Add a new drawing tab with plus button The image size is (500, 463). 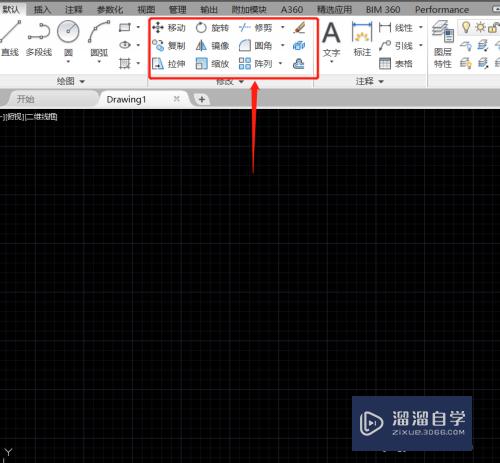[202, 99]
